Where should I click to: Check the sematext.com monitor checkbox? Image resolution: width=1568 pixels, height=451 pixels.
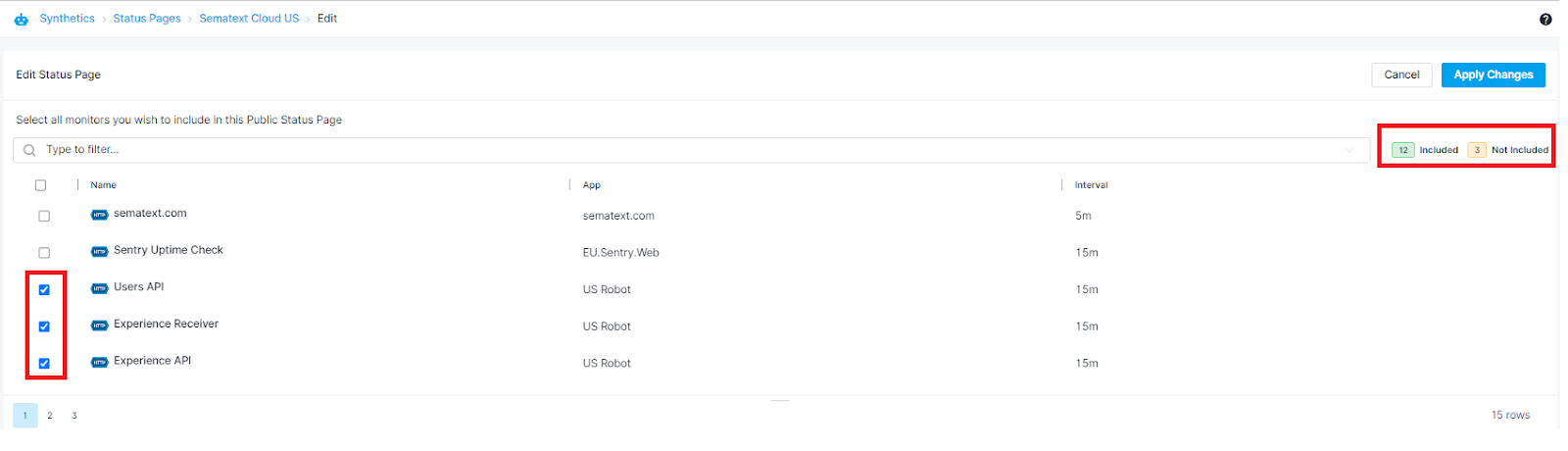[x=44, y=216]
